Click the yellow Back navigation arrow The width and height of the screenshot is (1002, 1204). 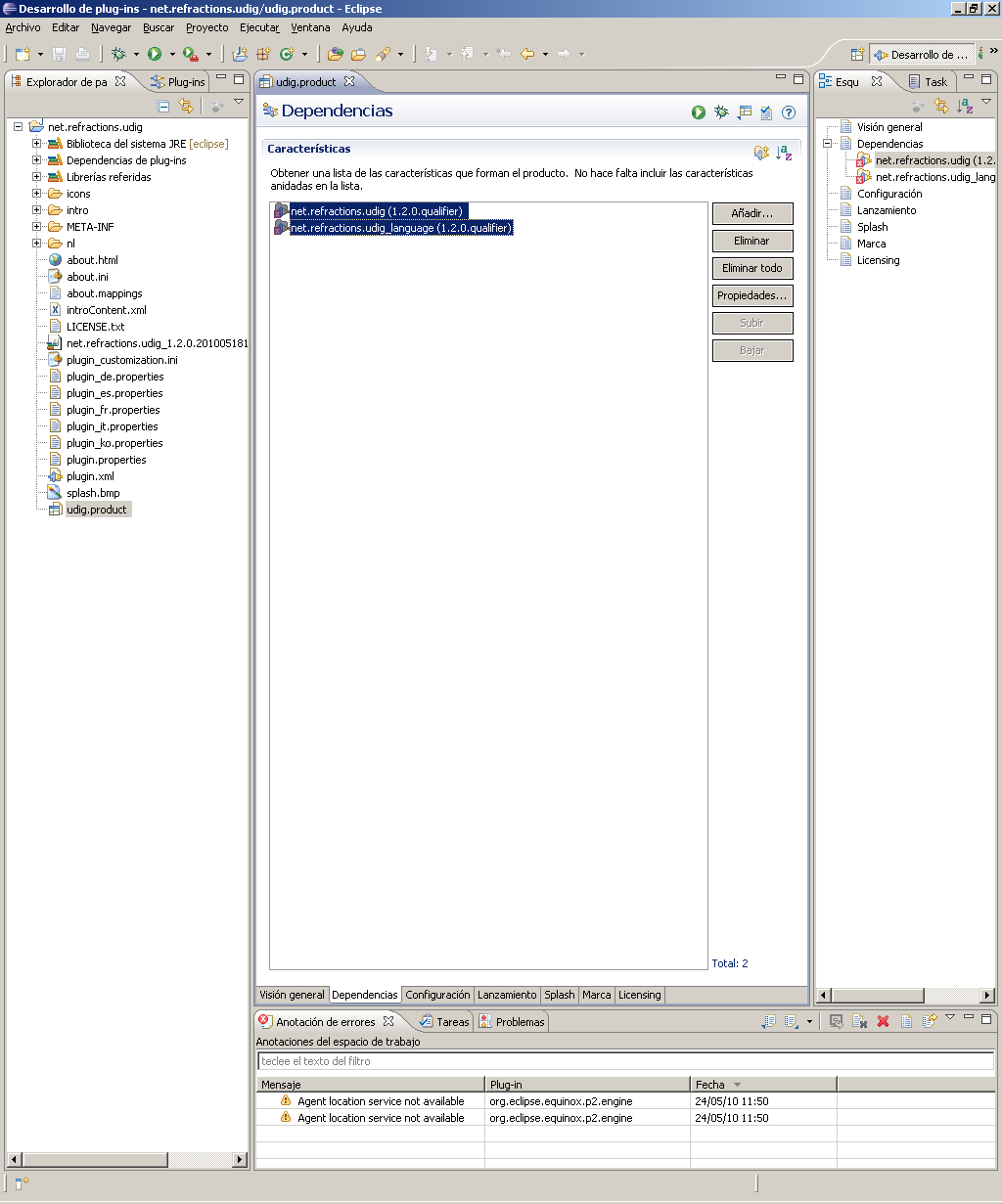click(527, 54)
